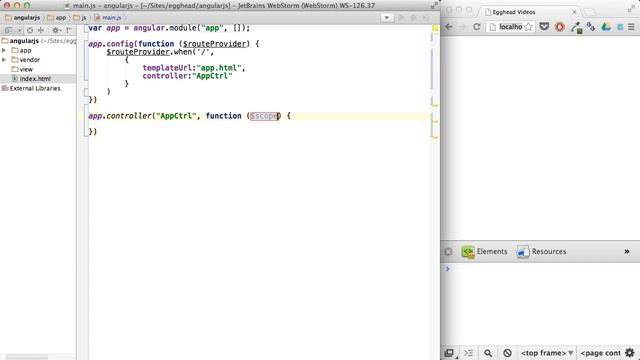Click the WebStorm Run play icon
Screen dimensions: 640x360
401,18
